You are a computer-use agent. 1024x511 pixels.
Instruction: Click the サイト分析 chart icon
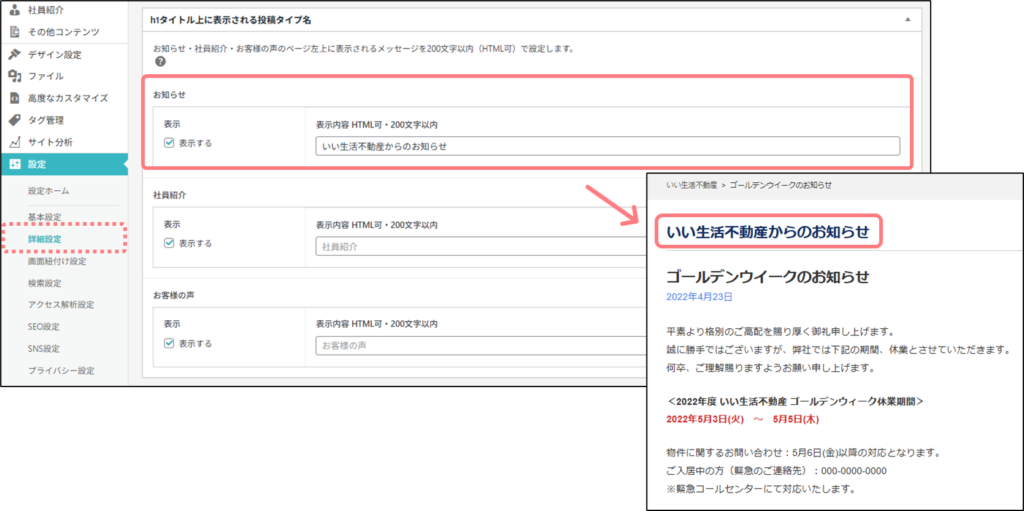pyautogui.click(x=15, y=142)
